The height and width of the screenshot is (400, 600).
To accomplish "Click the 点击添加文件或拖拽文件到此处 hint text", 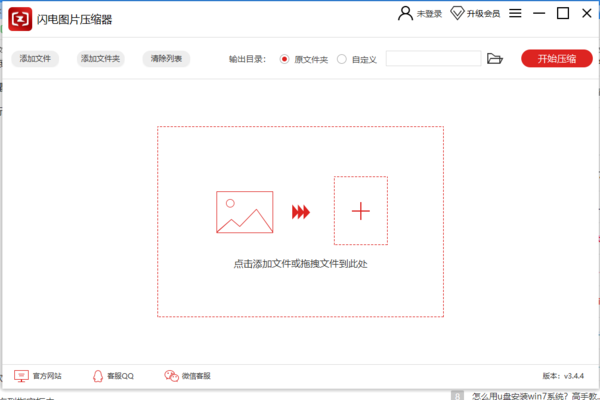I will tap(300, 264).
